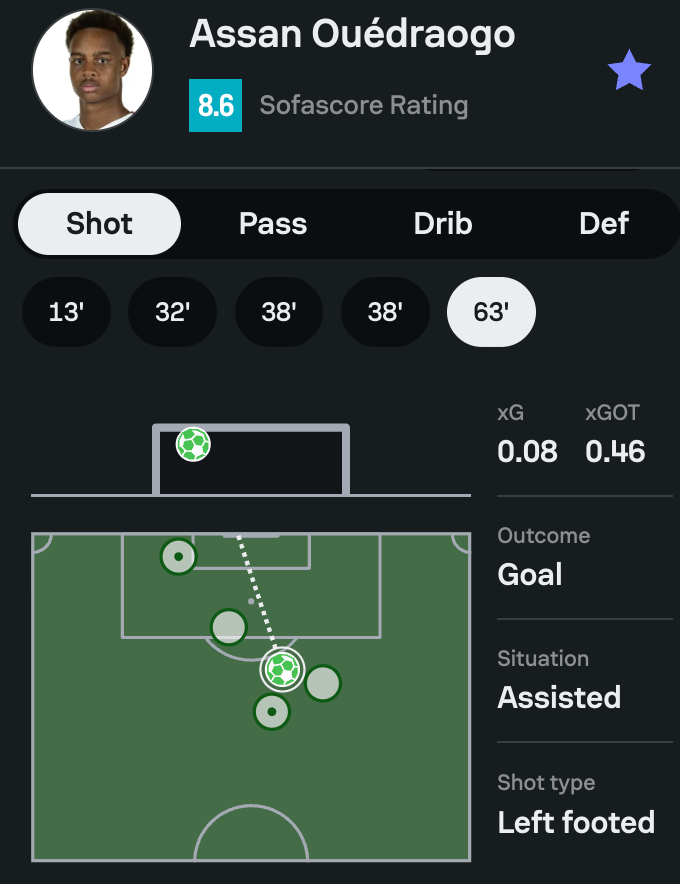Choose the 32' shot chip

pos(172,312)
